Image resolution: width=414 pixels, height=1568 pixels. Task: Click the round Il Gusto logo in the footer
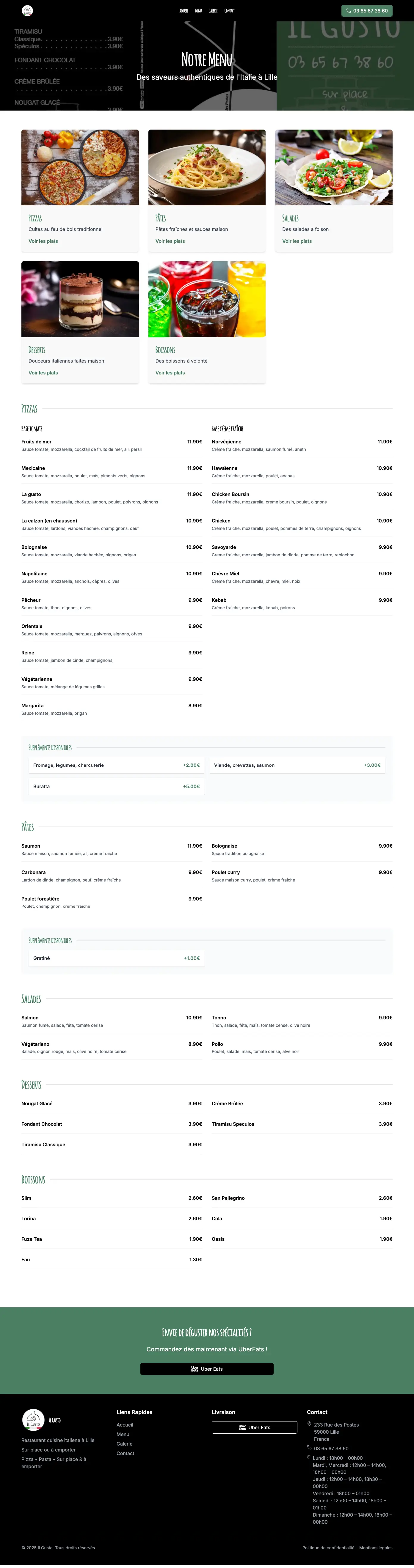click(x=33, y=1419)
